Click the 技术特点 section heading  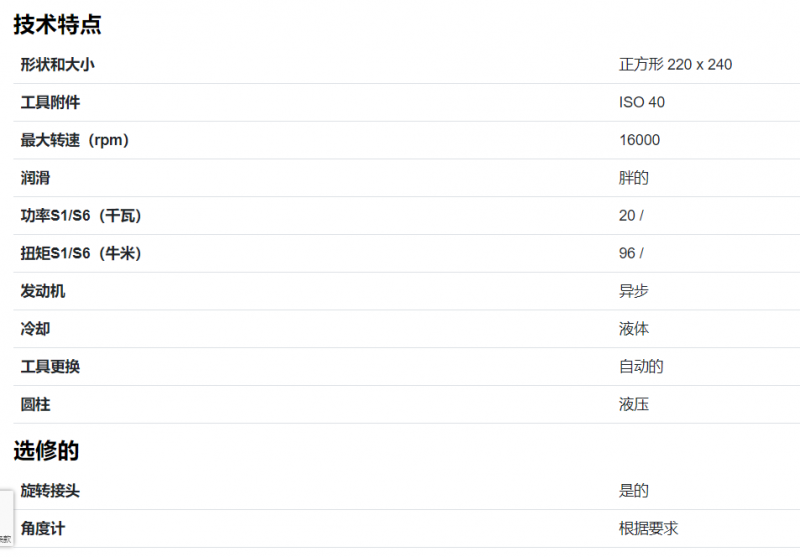click(57, 24)
